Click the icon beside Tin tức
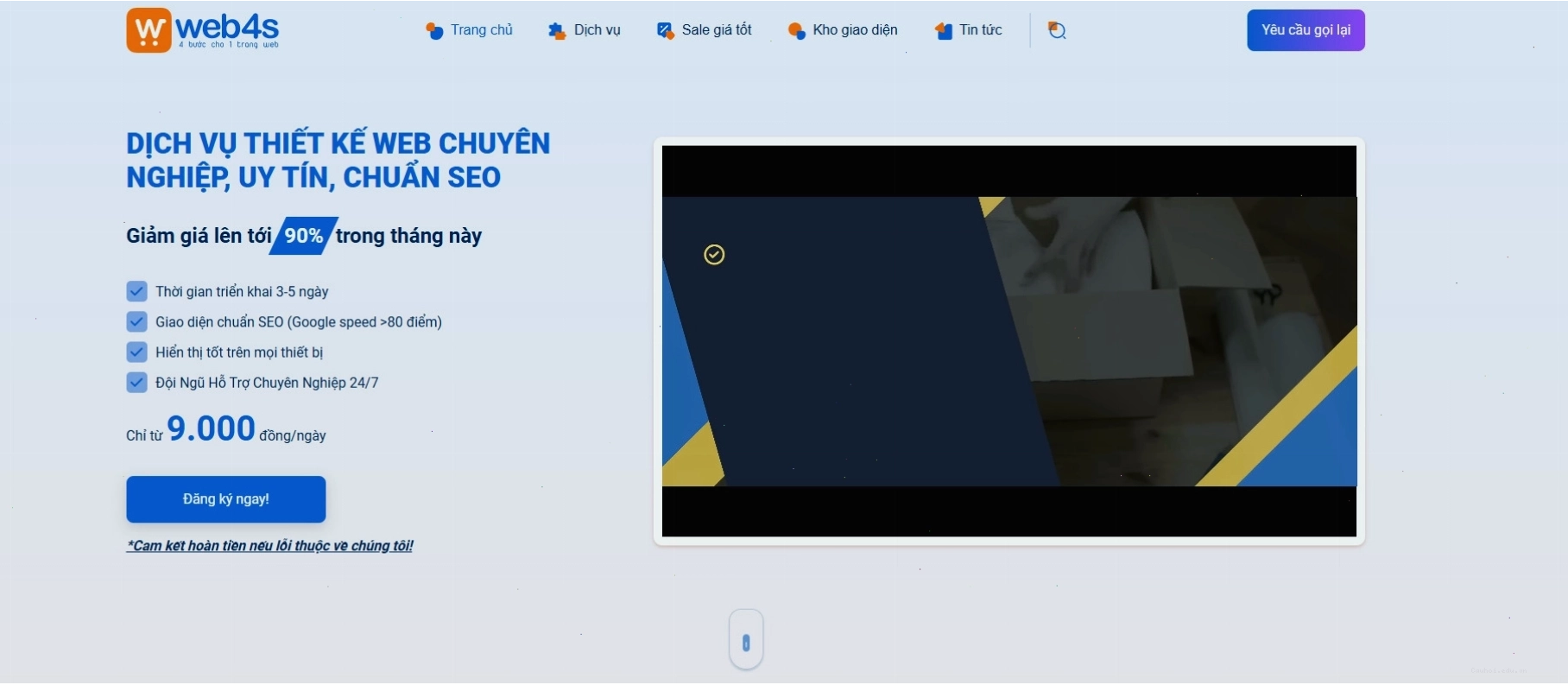This screenshot has height=685, width=1568. pos(943,31)
